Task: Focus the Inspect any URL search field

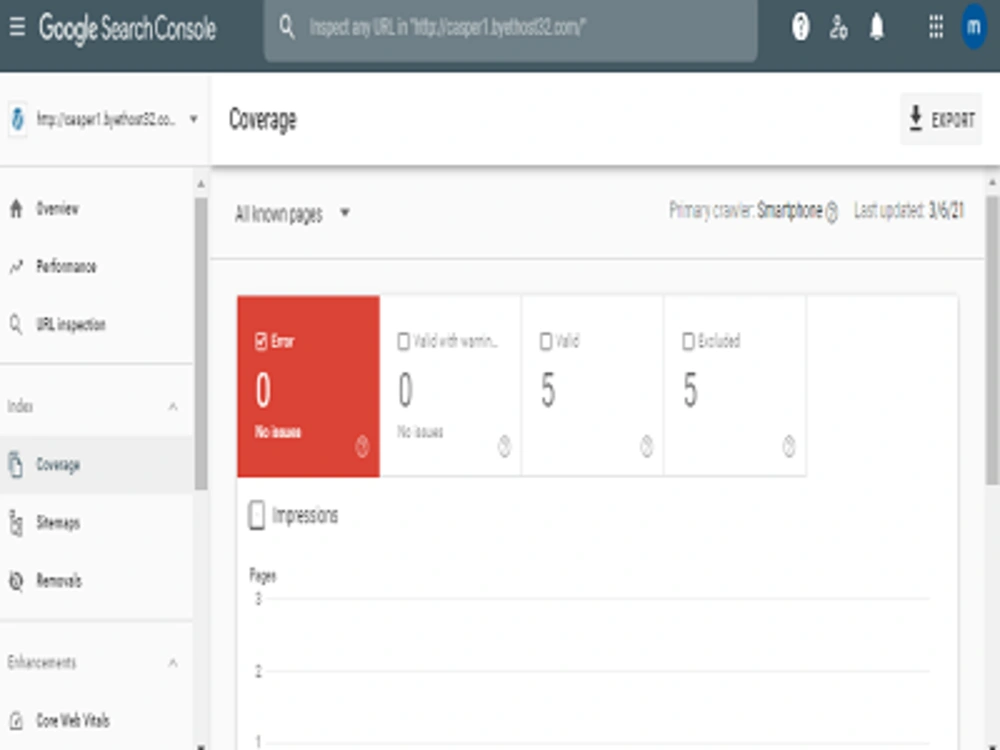Action: coord(510,28)
